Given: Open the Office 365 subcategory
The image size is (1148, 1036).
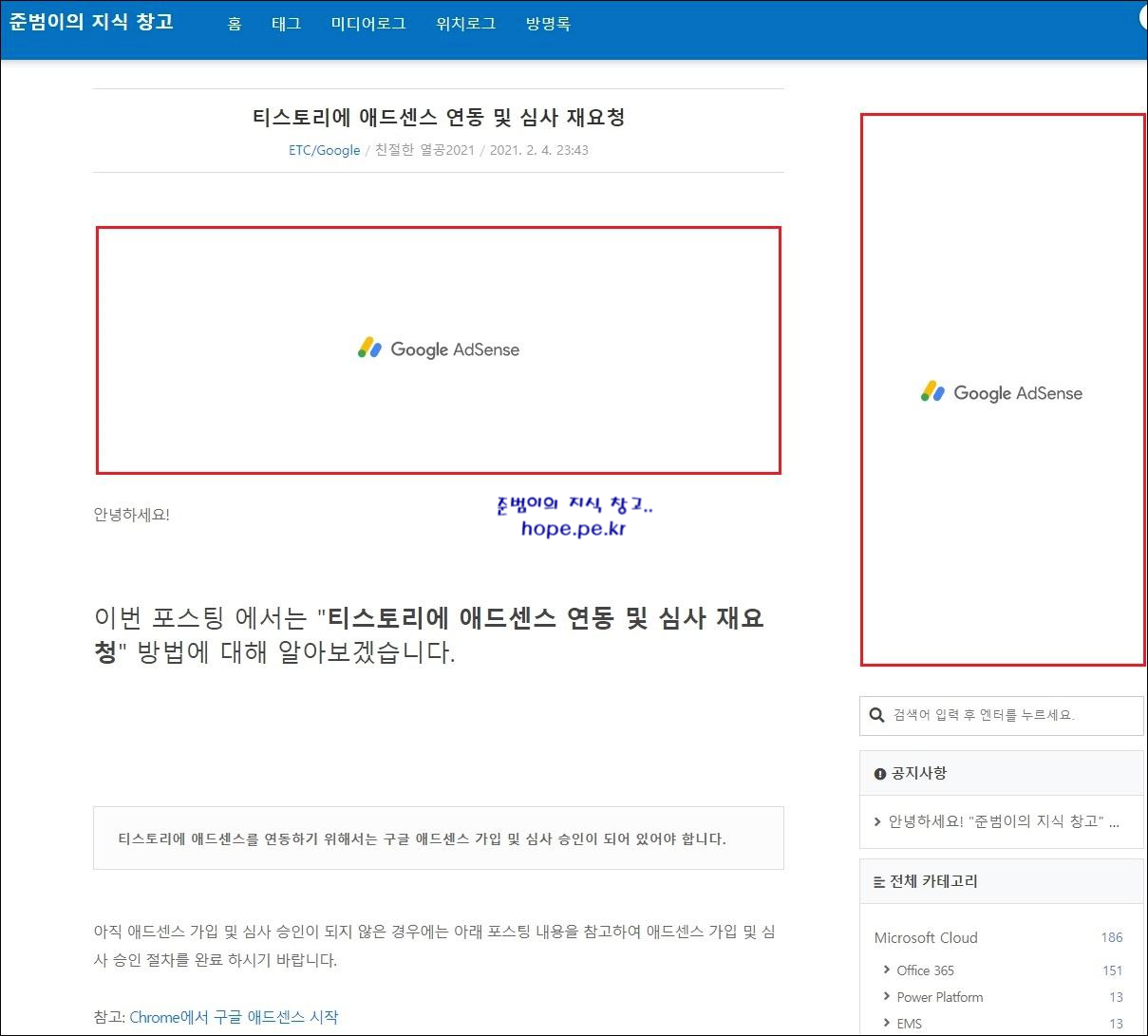Looking at the screenshot, I should 925,970.
